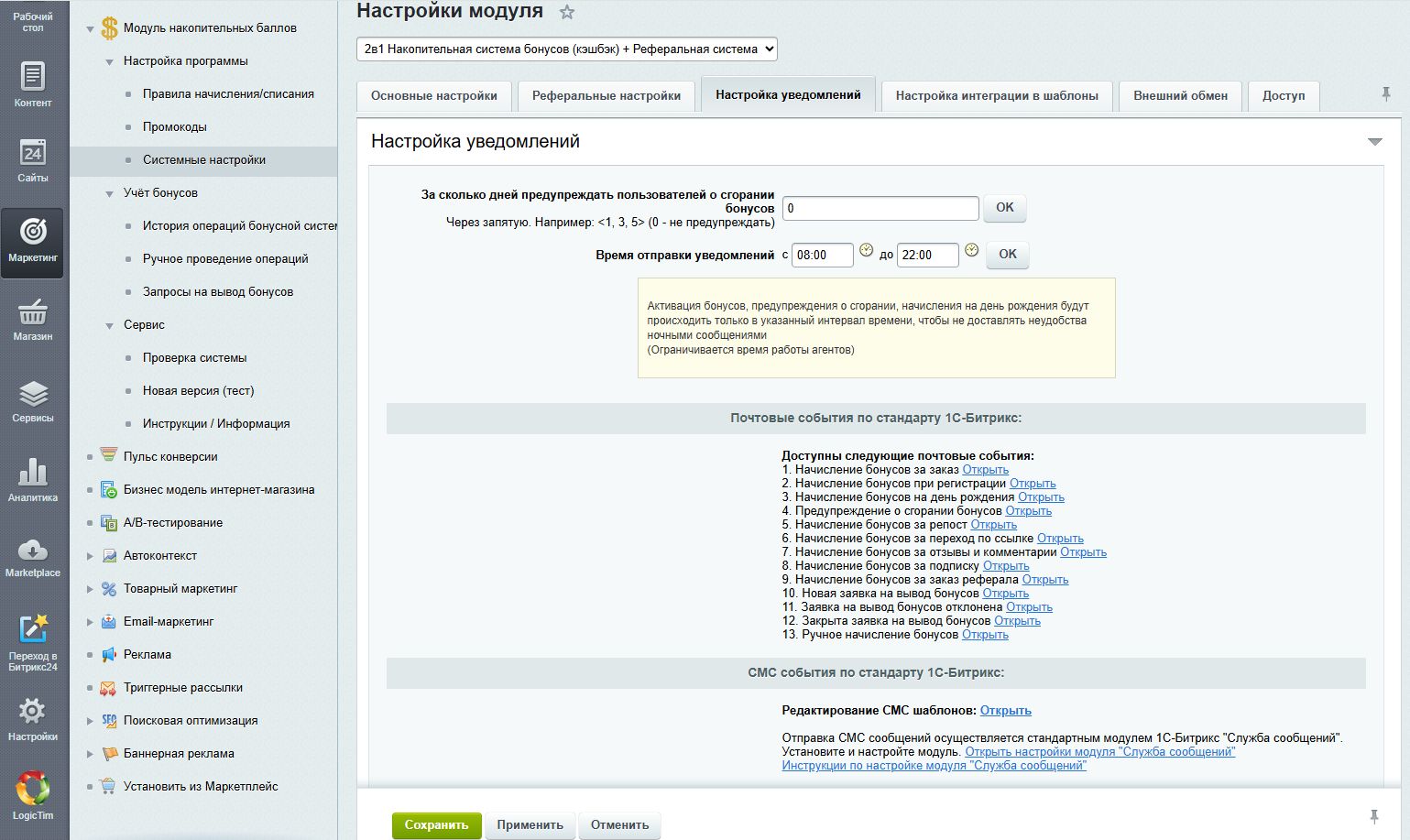This screenshot has height=840, width=1410.
Task: Open Ручное начисление бонусов event link
Action: click(985, 635)
